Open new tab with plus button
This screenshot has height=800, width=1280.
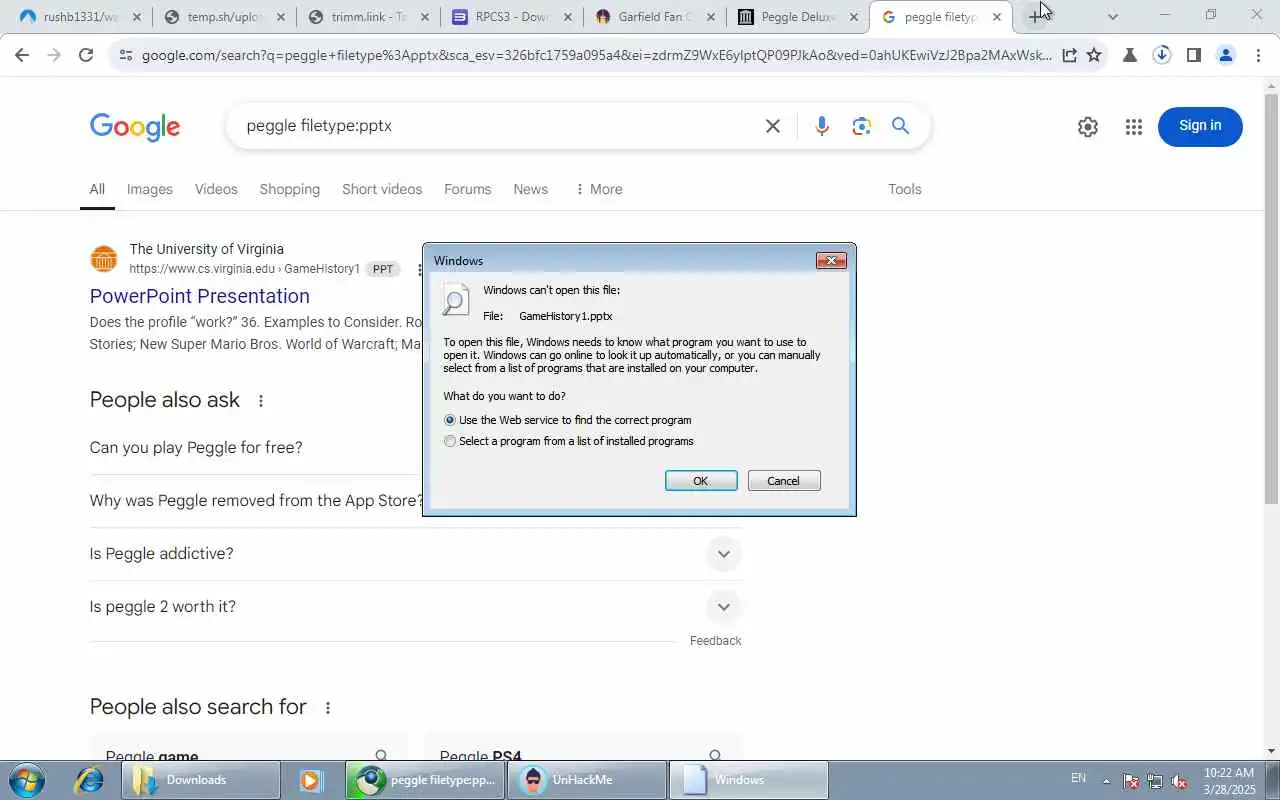tap(1036, 17)
